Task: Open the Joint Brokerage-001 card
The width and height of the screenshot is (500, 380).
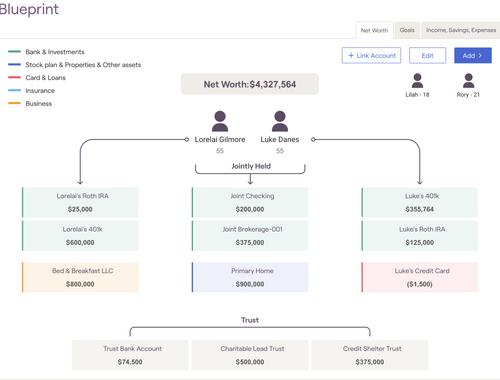Action: coord(250,236)
